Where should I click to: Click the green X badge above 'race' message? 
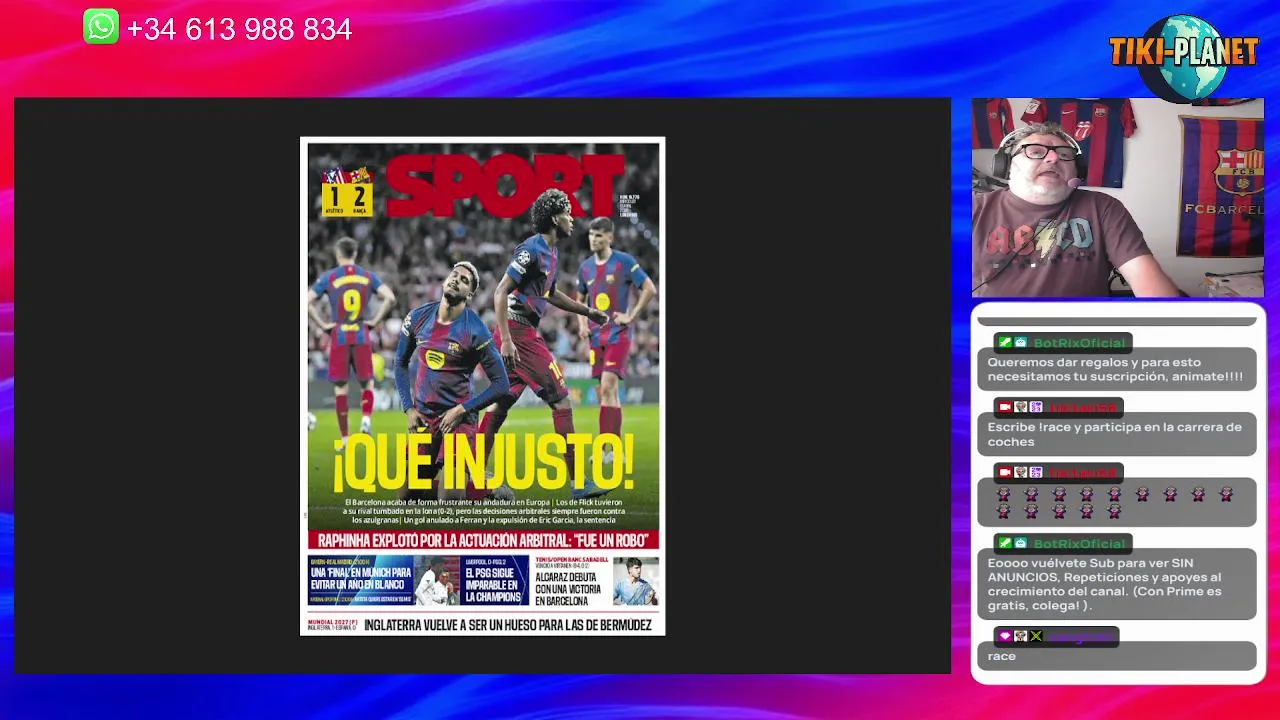click(1036, 636)
